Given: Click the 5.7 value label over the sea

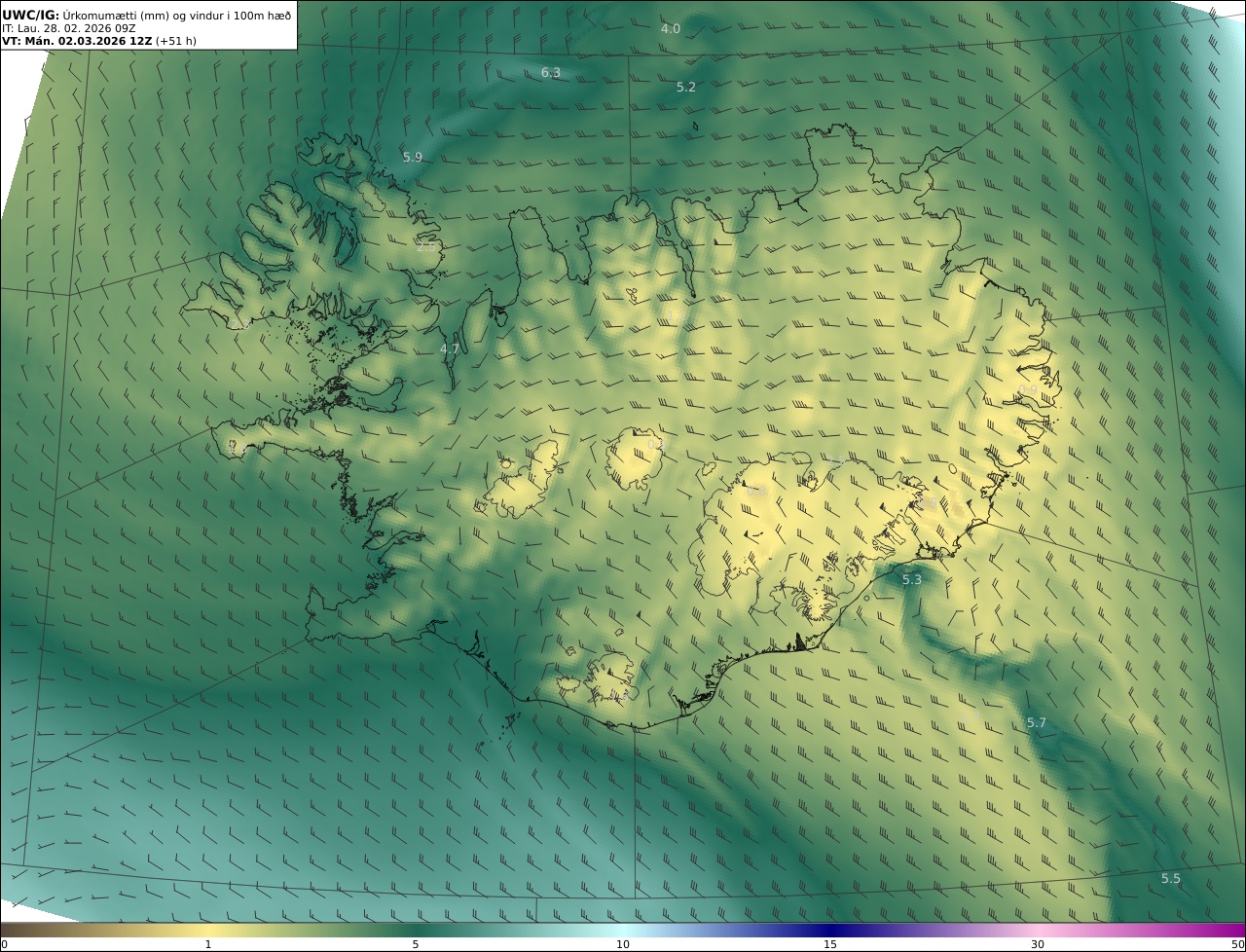Looking at the screenshot, I should pos(1037,722).
